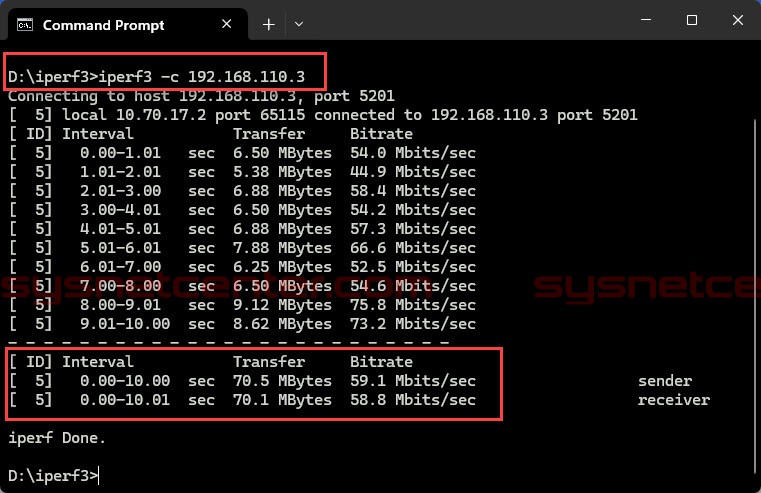Click the '54.6 Mbits/sec' value

tap(413, 285)
